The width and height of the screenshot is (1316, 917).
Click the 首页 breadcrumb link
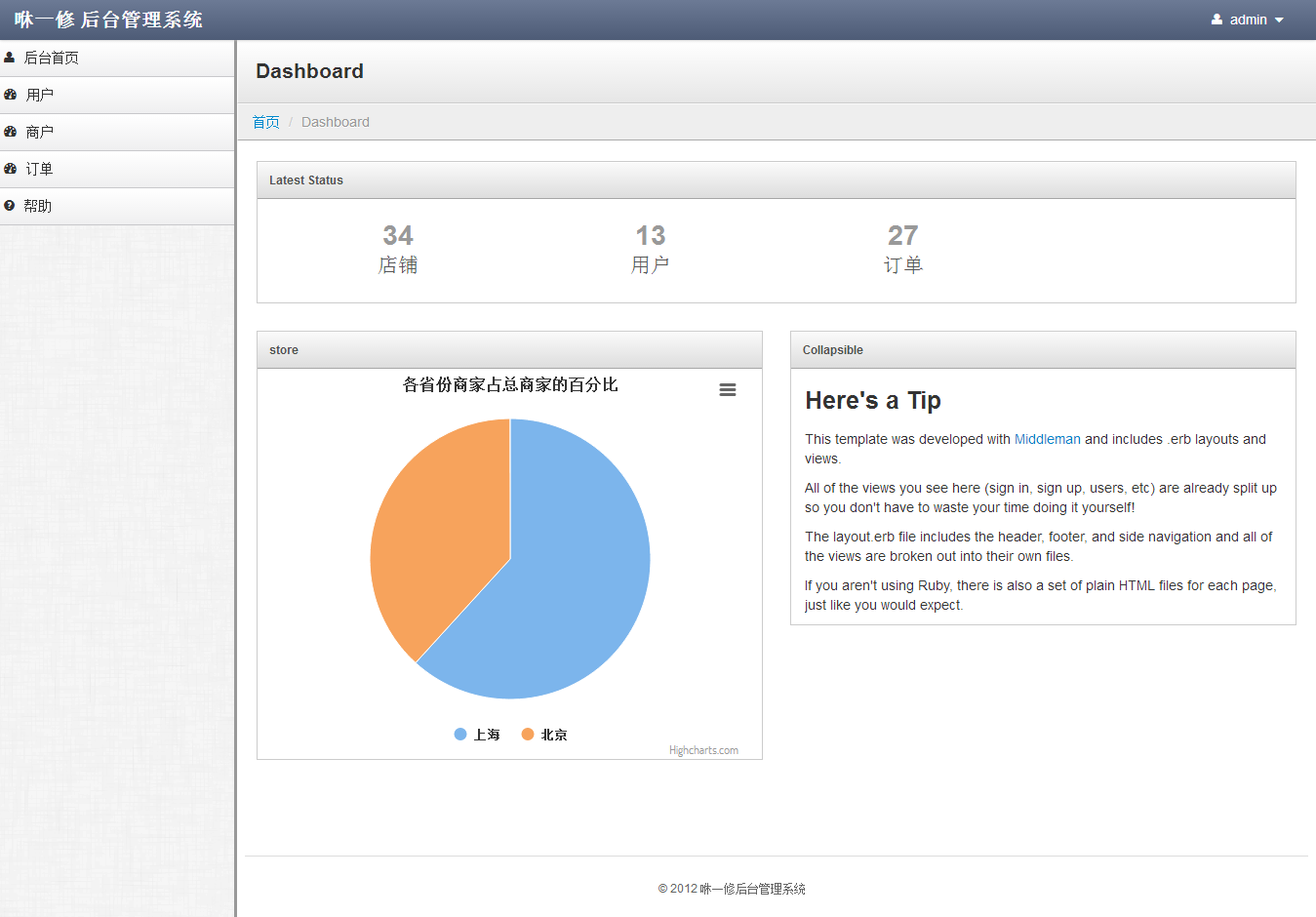(265, 122)
